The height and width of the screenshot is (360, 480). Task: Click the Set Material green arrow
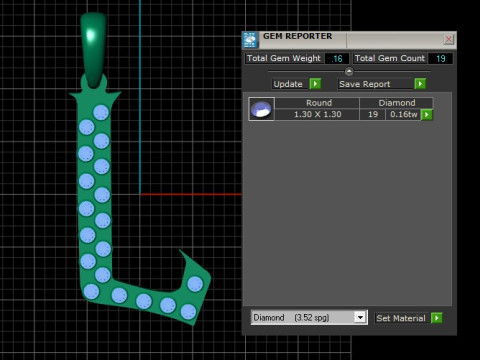[437, 318]
